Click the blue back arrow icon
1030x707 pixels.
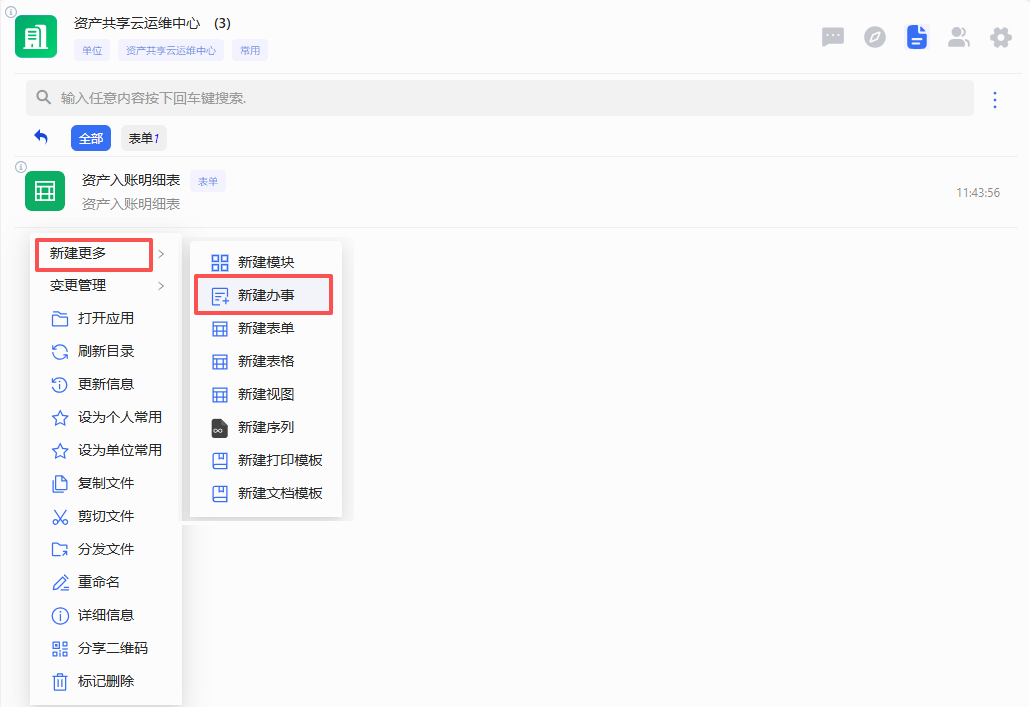tap(41, 137)
